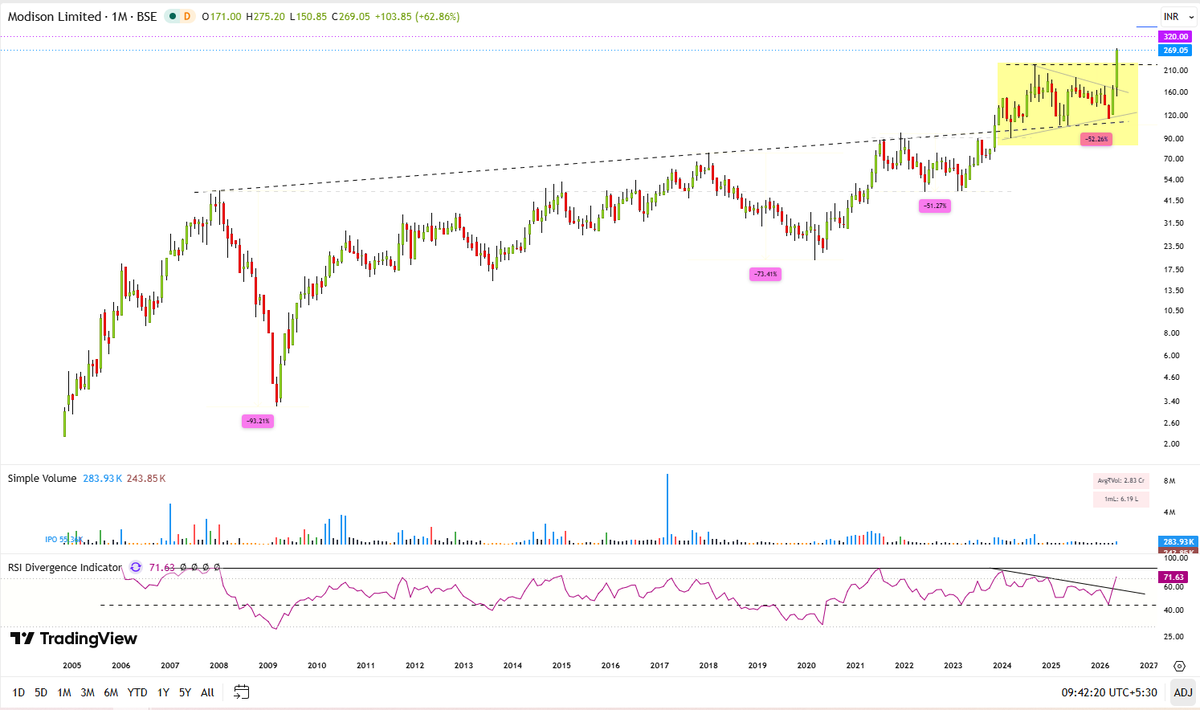Open chart settings gear on the time axis
Viewport: 1200px width, 710px height.
tap(1179, 664)
